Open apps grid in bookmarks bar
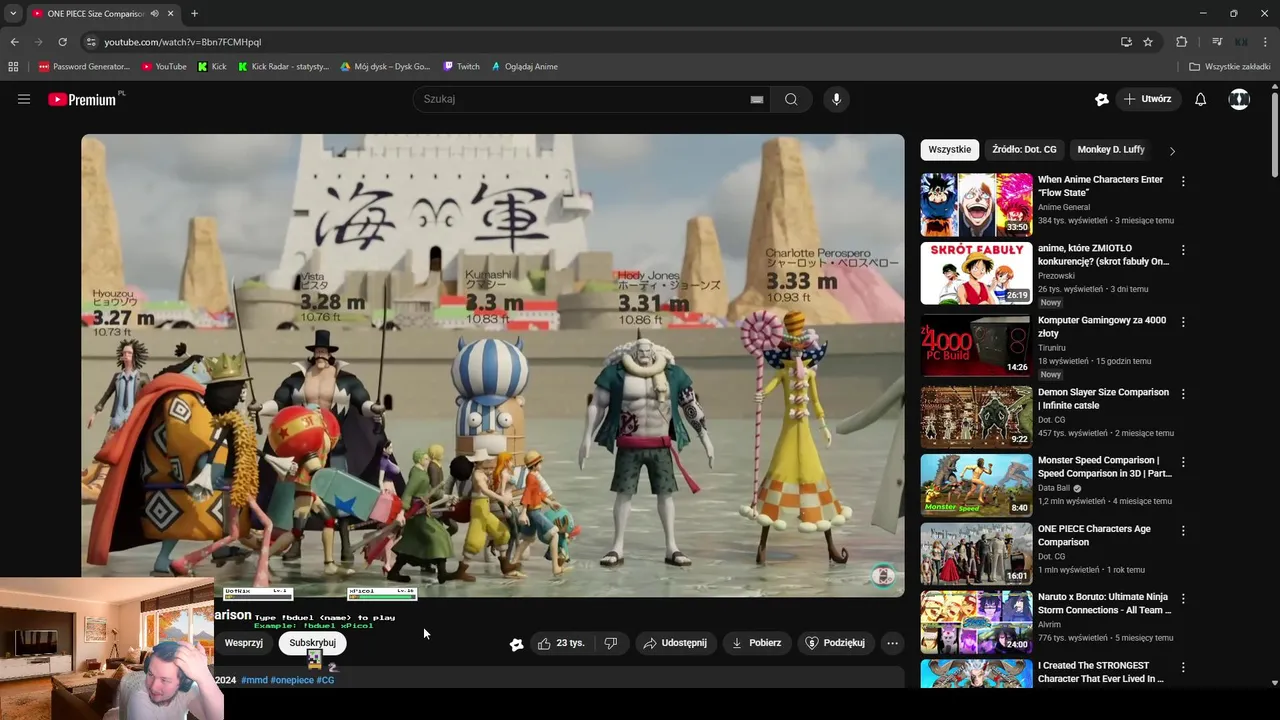 [x=13, y=66]
